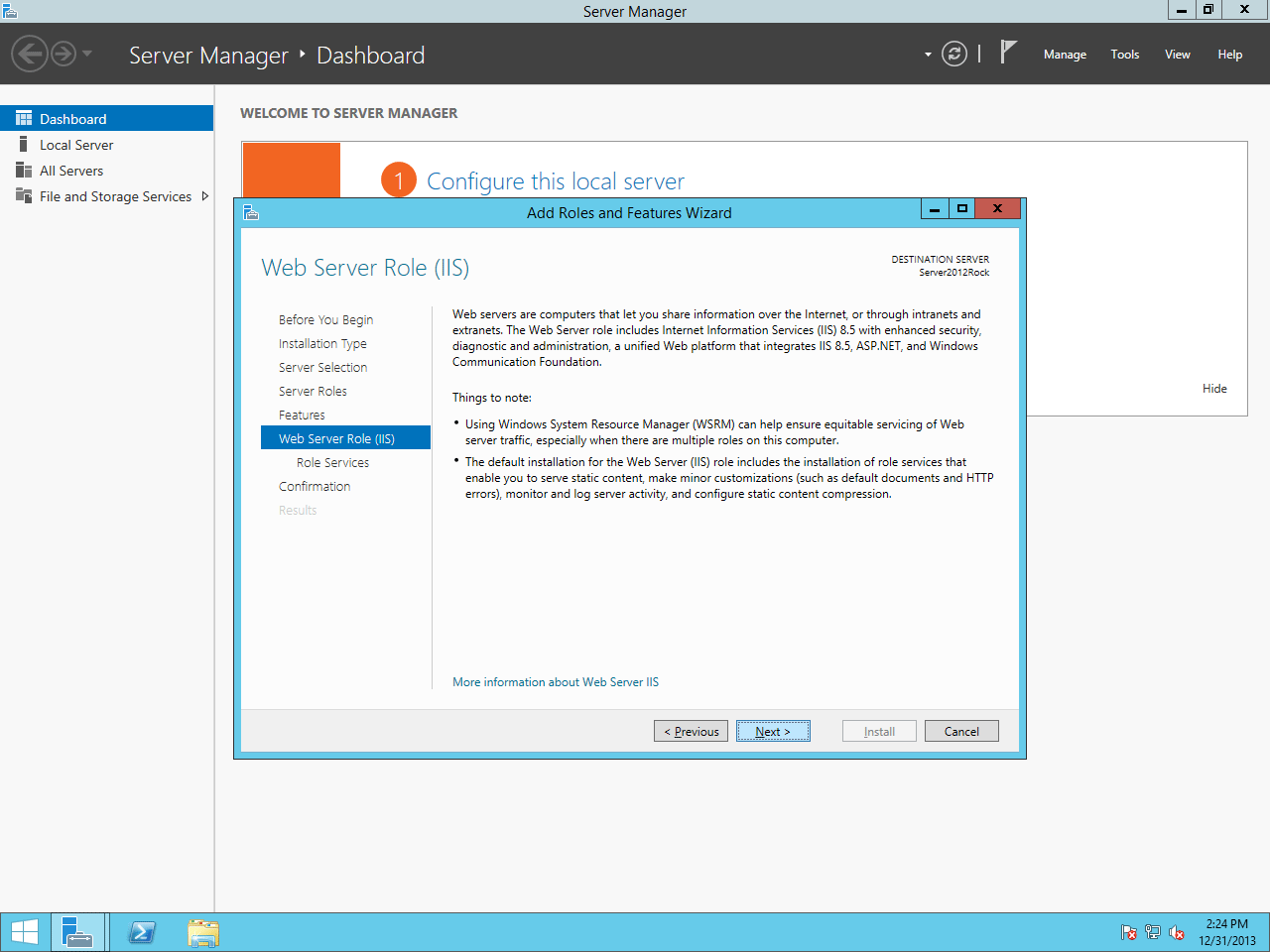This screenshot has width=1270, height=952.
Task: Click the forward navigation arrow in Server Manager
Action: coord(63,54)
